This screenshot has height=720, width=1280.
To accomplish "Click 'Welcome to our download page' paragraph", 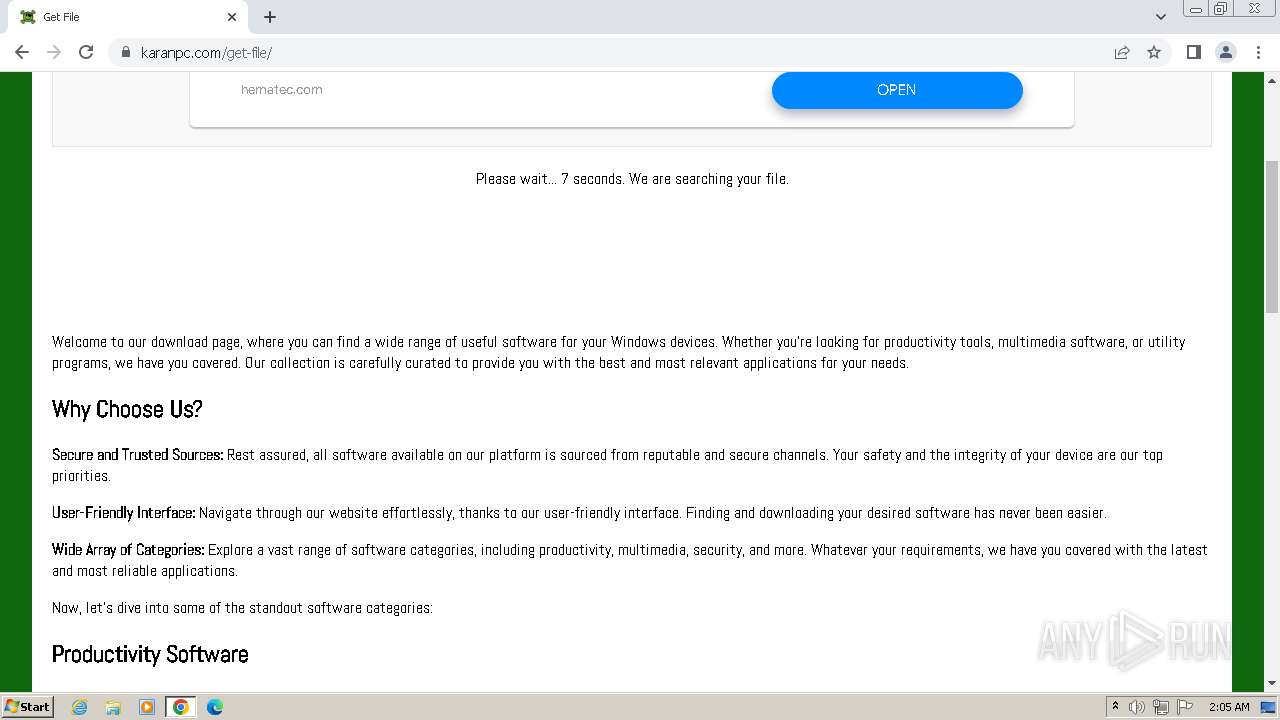I will tap(619, 352).
